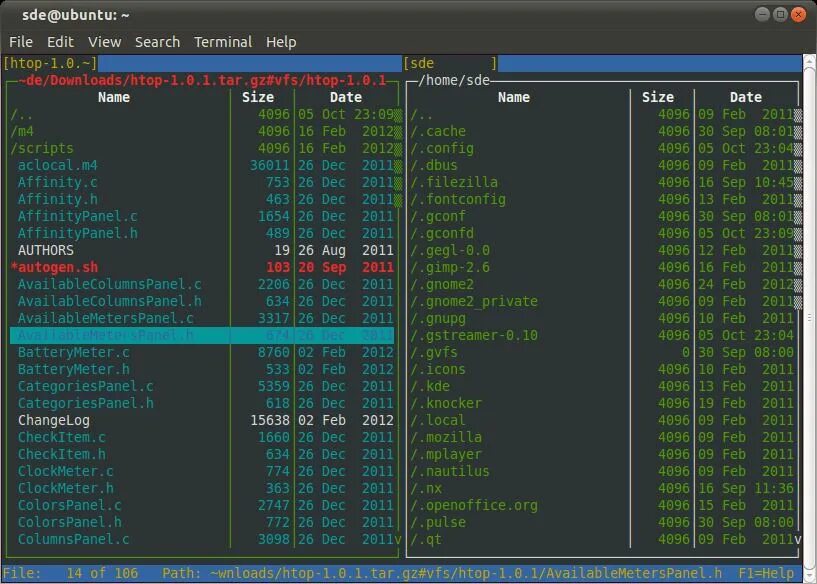Select the /.config directory
Screen dimensions: 817x584
(602, 148)
